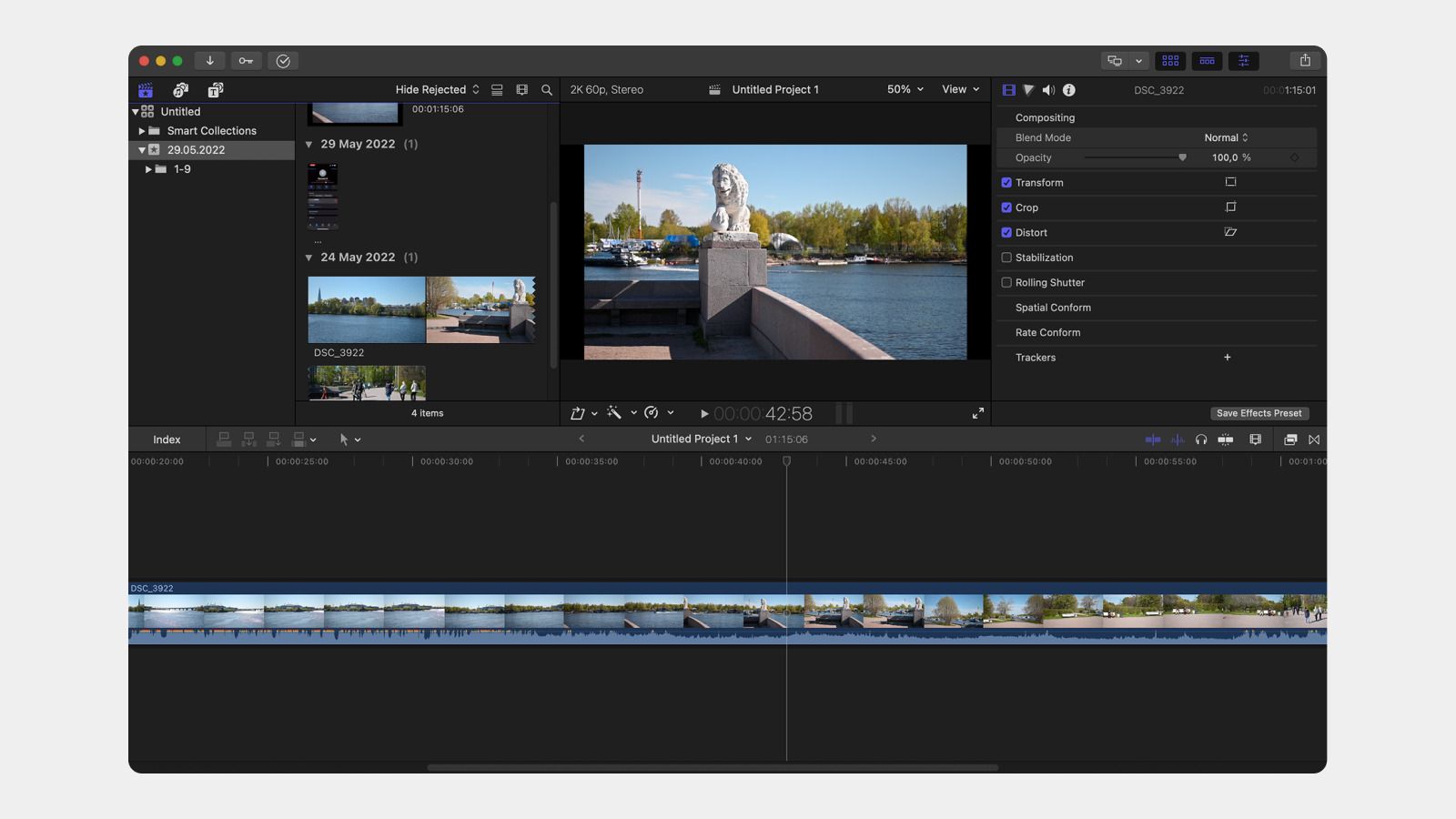
Task: Toggle the Timeline panel button
Action: coord(1207,61)
